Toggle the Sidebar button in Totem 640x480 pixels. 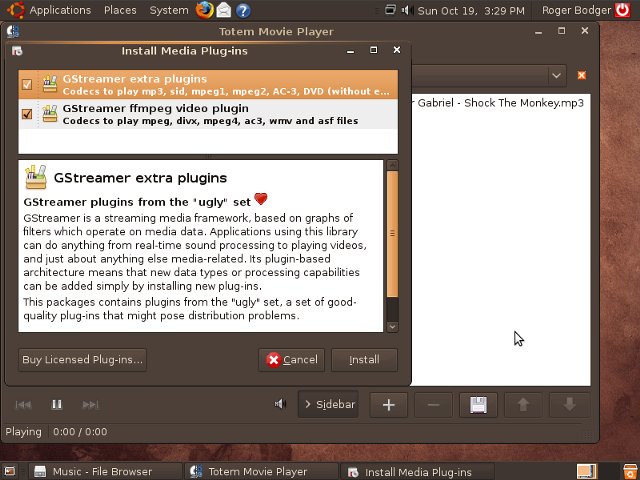(329, 404)
